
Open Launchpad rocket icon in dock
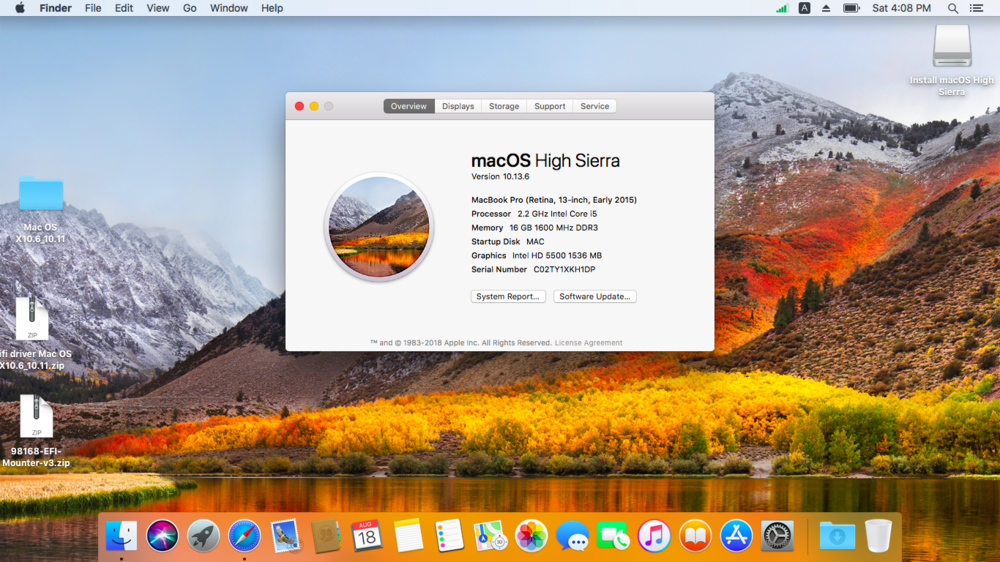[203, 536]
